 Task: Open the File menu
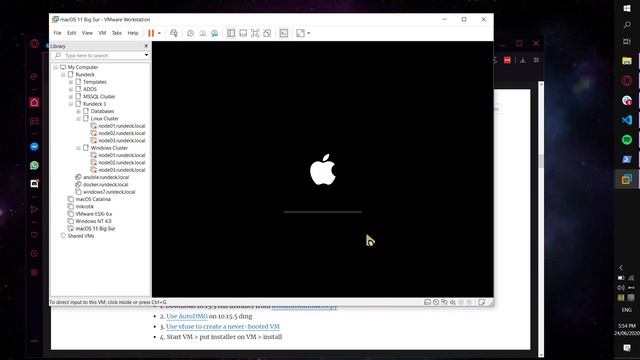click(57, 33)
